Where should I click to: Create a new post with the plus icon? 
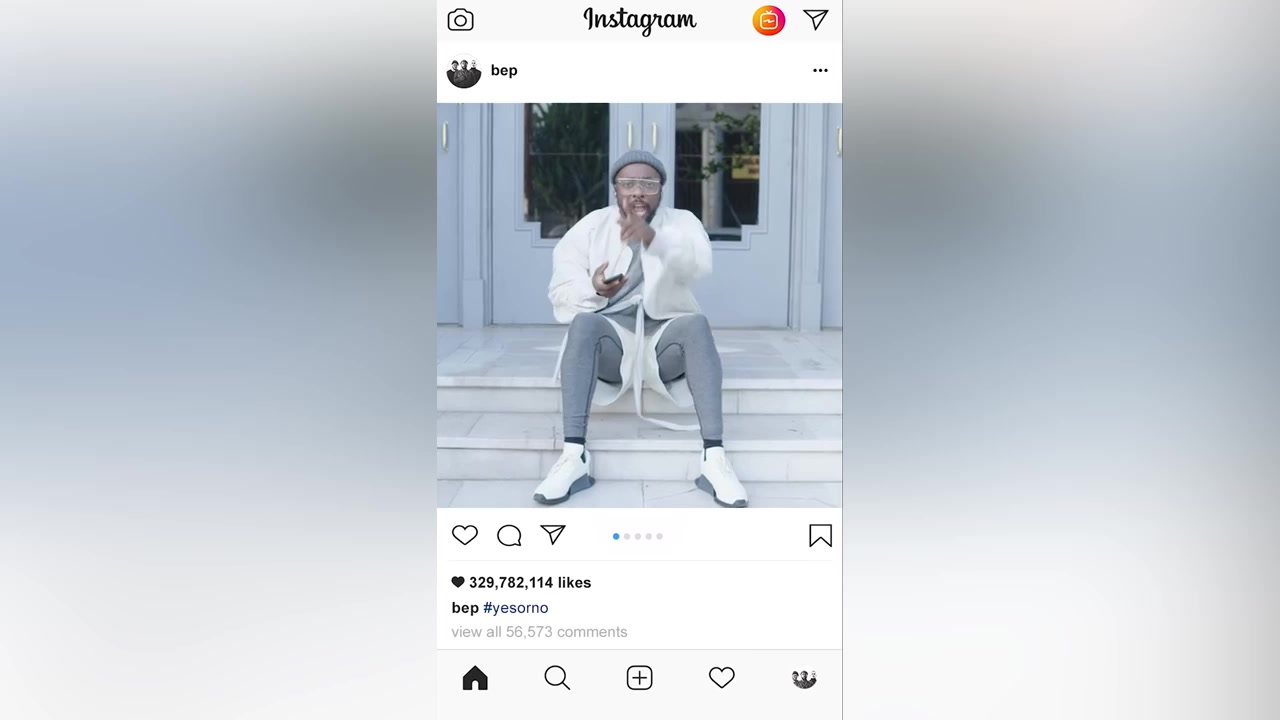pos(639,678)
